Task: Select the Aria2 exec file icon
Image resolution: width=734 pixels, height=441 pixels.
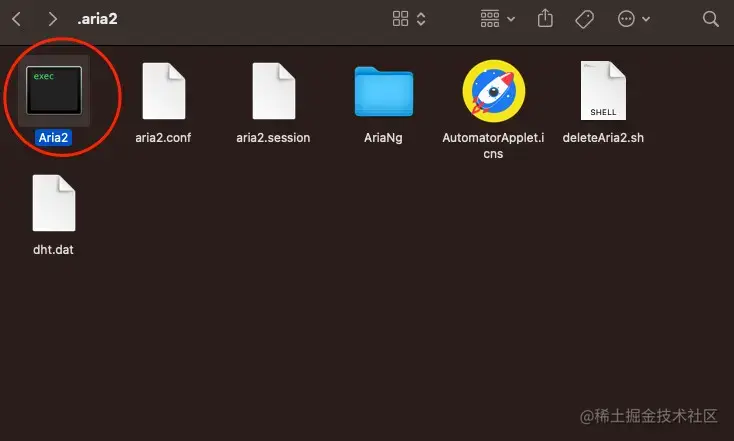Action: click(x=54, y=90)
